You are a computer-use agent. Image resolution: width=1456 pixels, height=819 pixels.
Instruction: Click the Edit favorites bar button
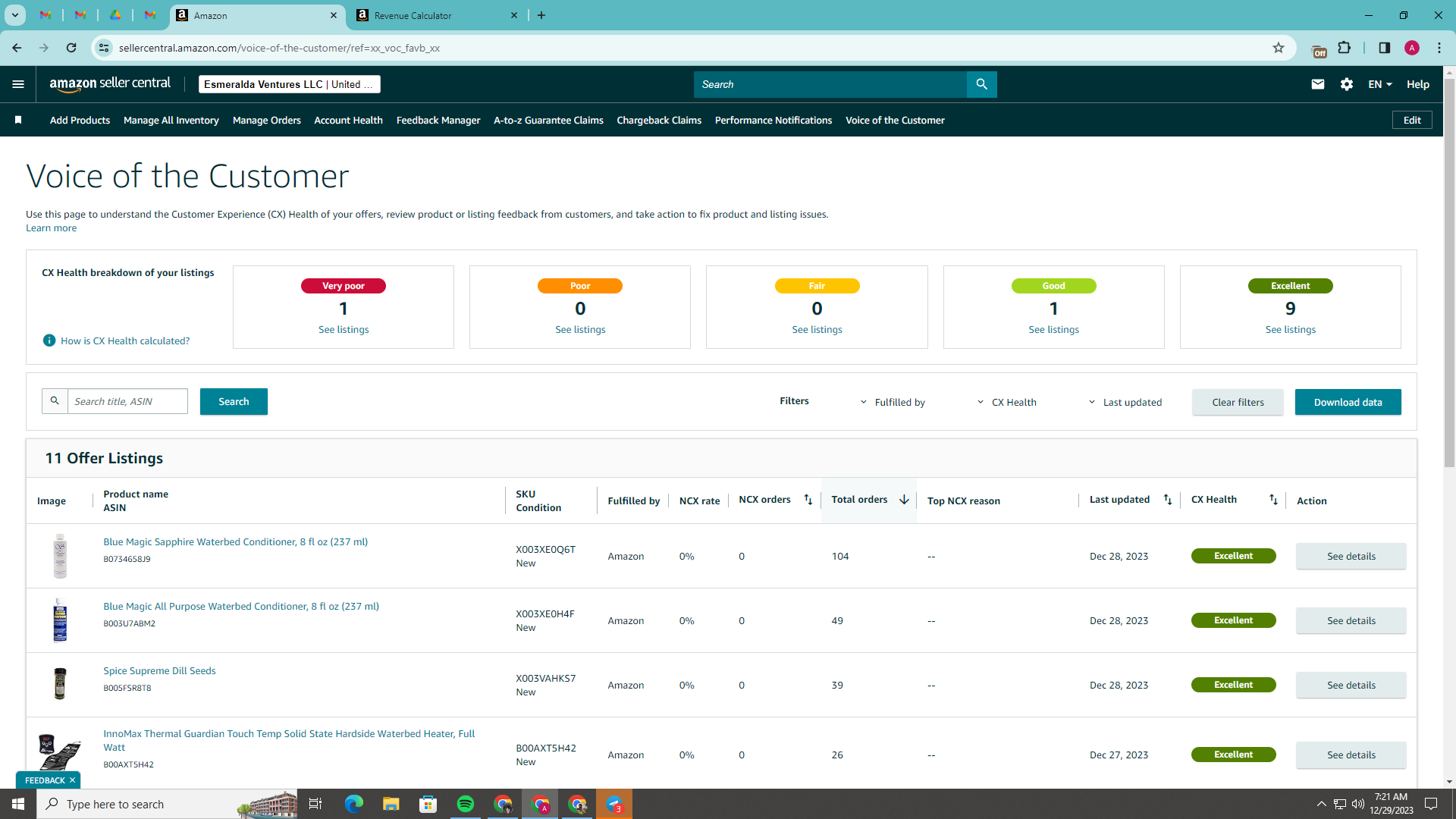click(x=1412, y=120)
